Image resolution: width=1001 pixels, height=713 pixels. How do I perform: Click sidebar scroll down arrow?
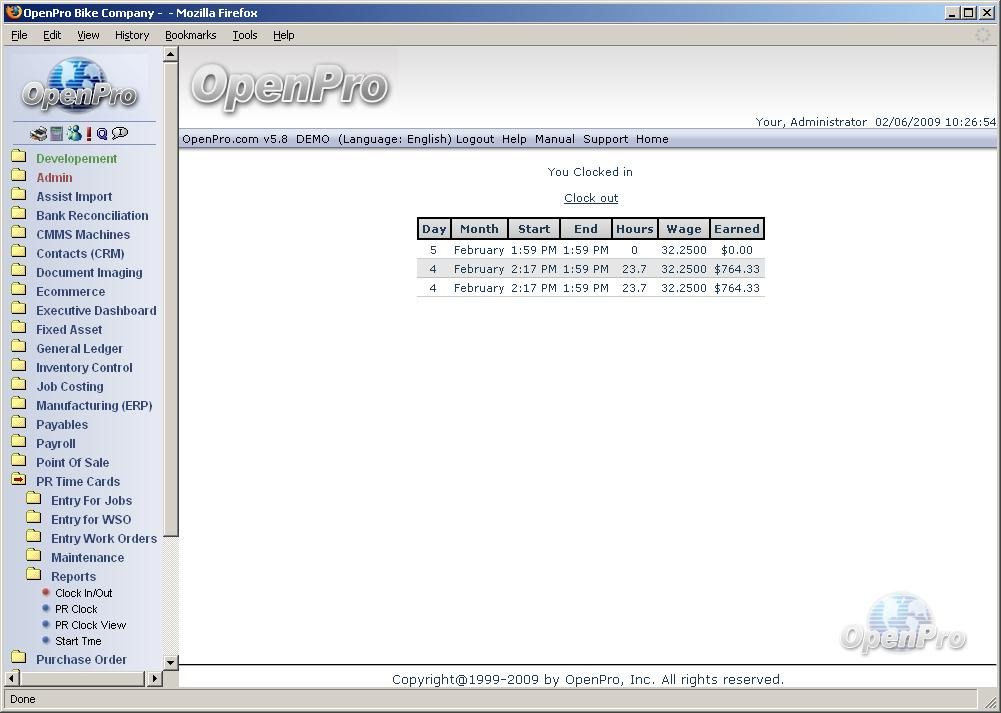[170, 662]
